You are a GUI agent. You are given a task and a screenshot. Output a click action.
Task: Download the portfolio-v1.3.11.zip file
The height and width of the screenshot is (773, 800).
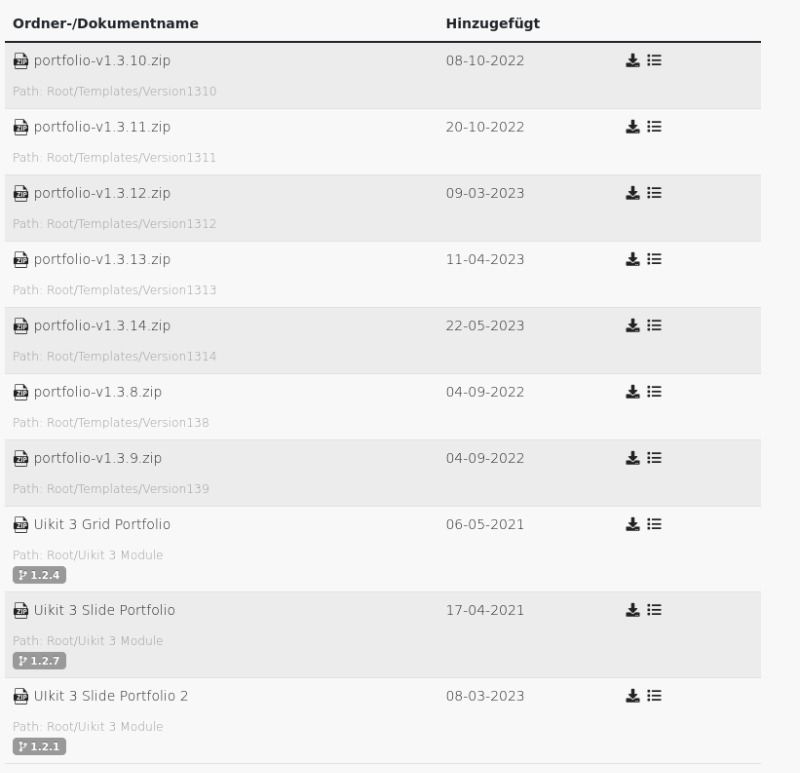tap(632, 126)
